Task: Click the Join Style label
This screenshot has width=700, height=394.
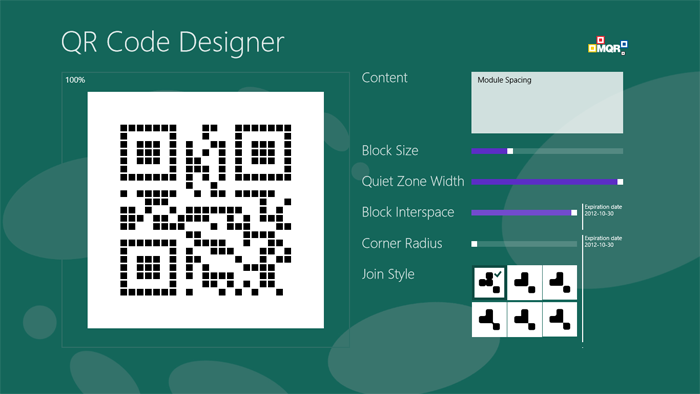Action: (388, 274)
